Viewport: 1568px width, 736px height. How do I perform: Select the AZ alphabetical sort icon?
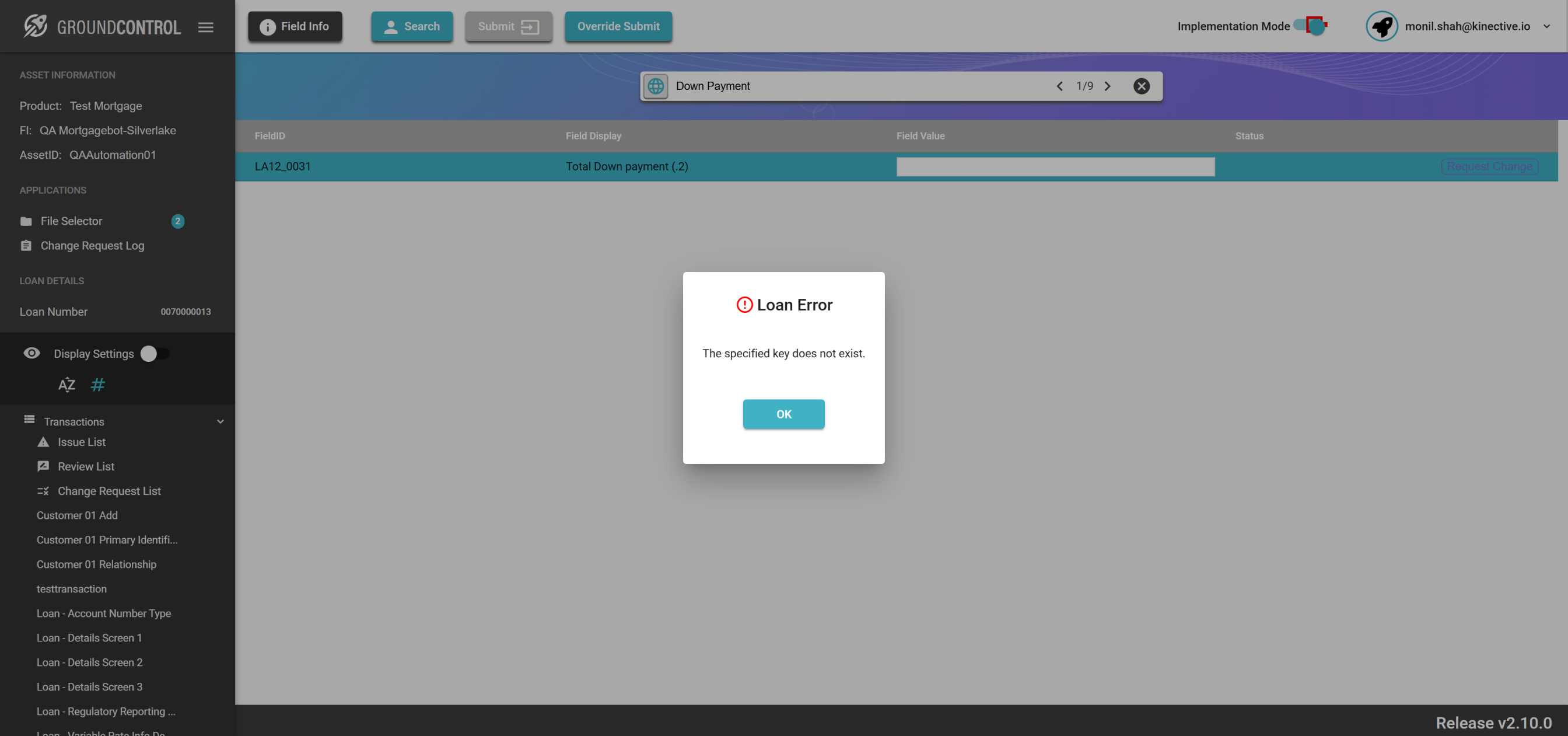[x=66, y=385]
